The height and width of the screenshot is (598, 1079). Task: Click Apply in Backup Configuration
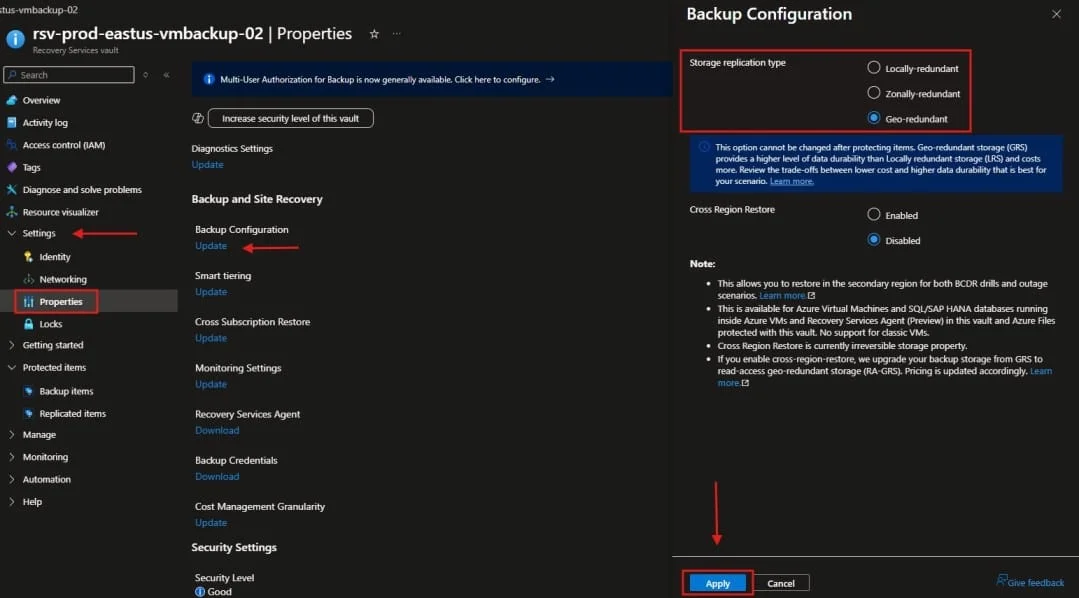(718, 584)
